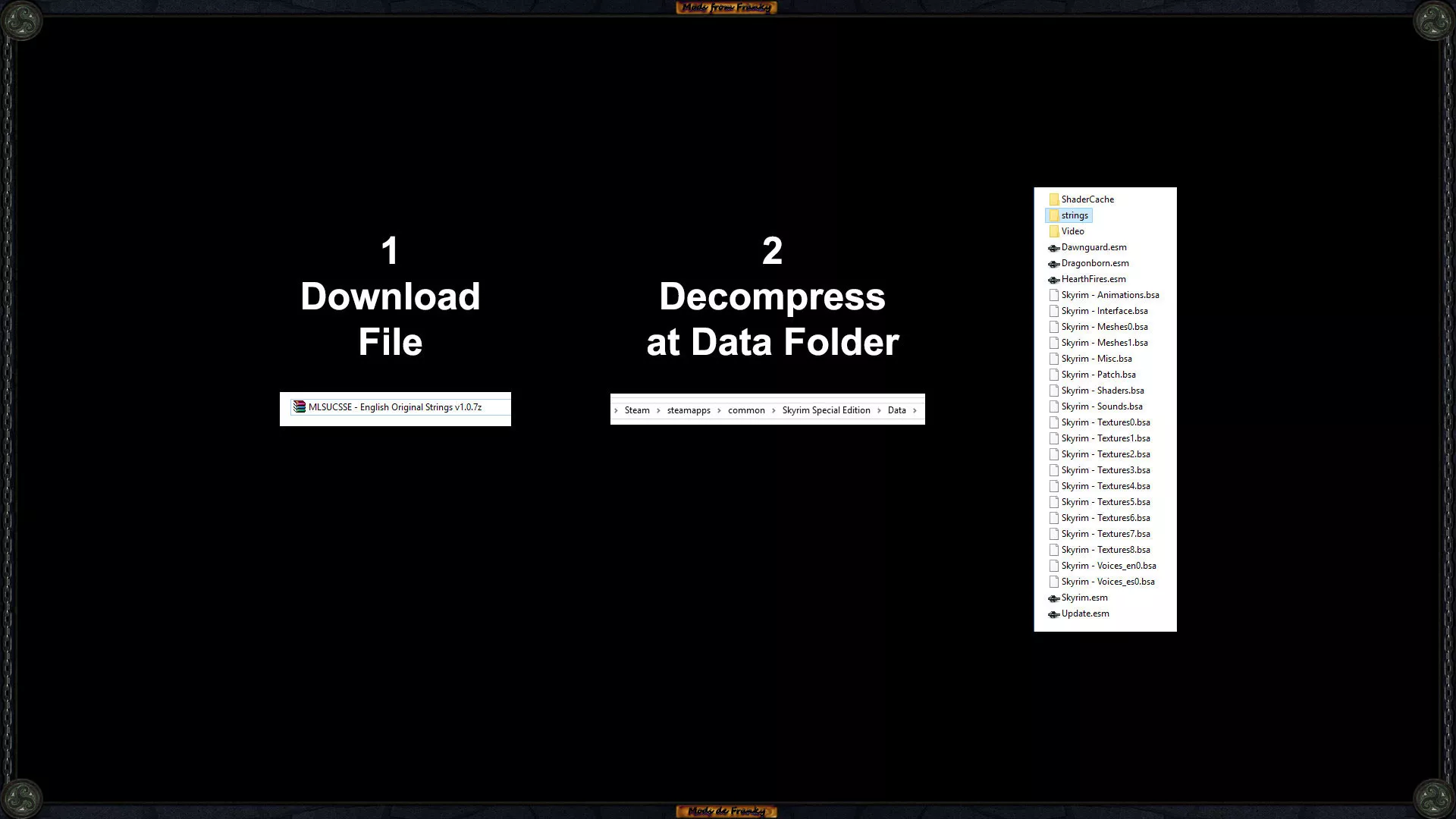Click the Skyrim - Textures1.bsa file icon
Viewport: 1456px width, 819px height.
coord(1054,438)
